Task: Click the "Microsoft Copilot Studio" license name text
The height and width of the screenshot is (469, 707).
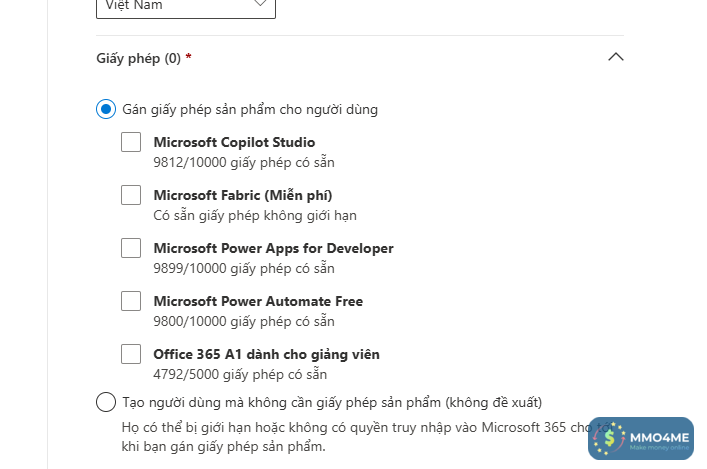Action: click(x=234, y=142)
